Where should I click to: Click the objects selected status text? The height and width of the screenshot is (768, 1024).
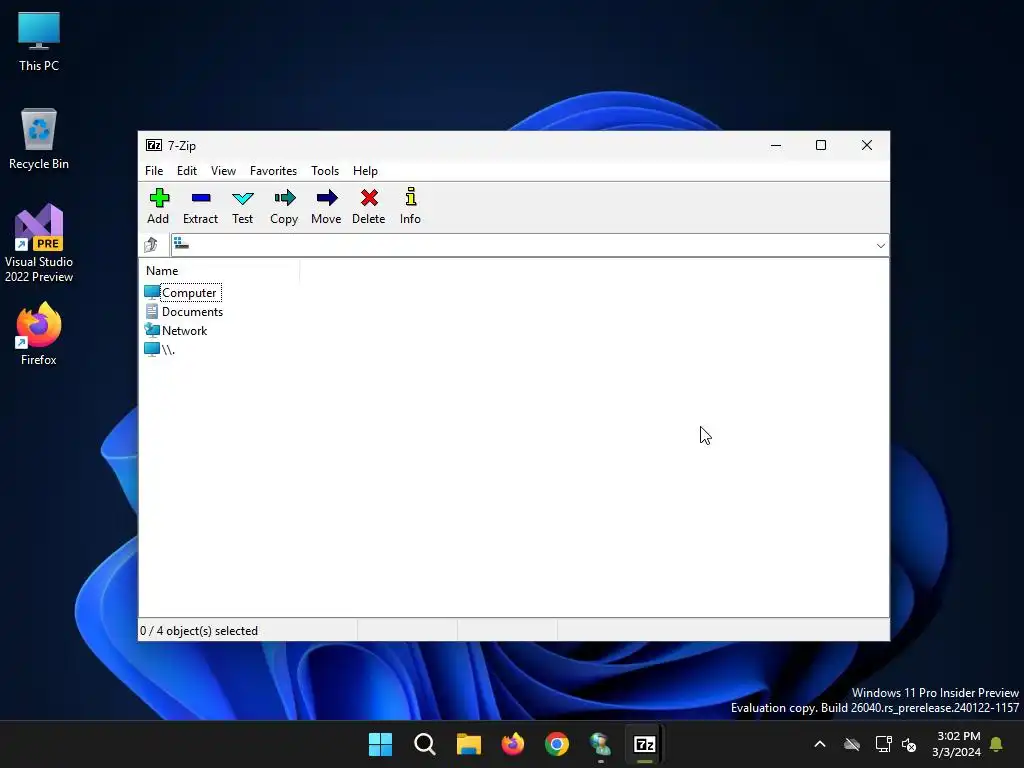[199, 631]
